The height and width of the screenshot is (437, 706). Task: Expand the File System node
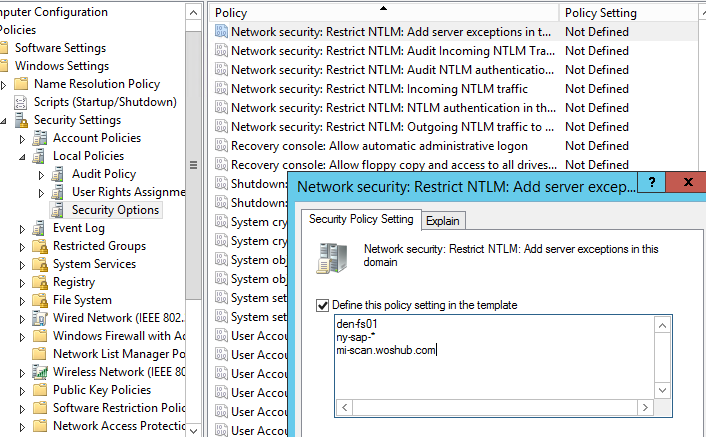click(x=22, y=301)
